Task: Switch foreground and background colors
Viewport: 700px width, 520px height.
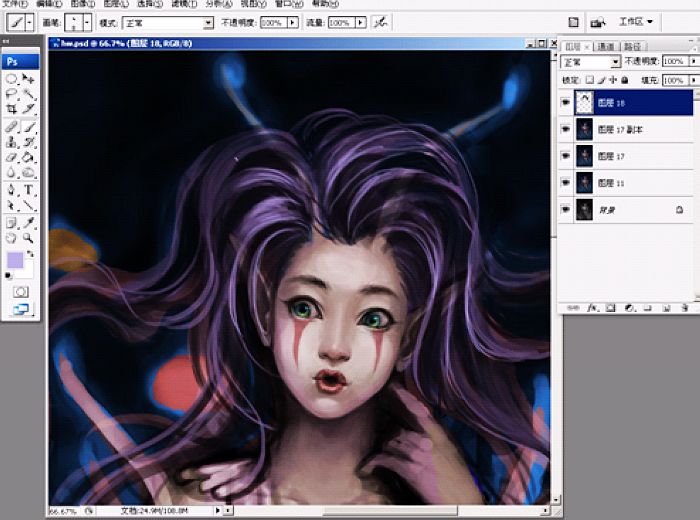Action: point(30,254)
